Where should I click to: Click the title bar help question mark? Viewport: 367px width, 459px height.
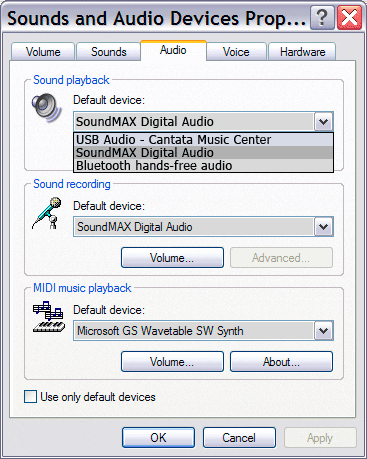click(x=322, y=18)
